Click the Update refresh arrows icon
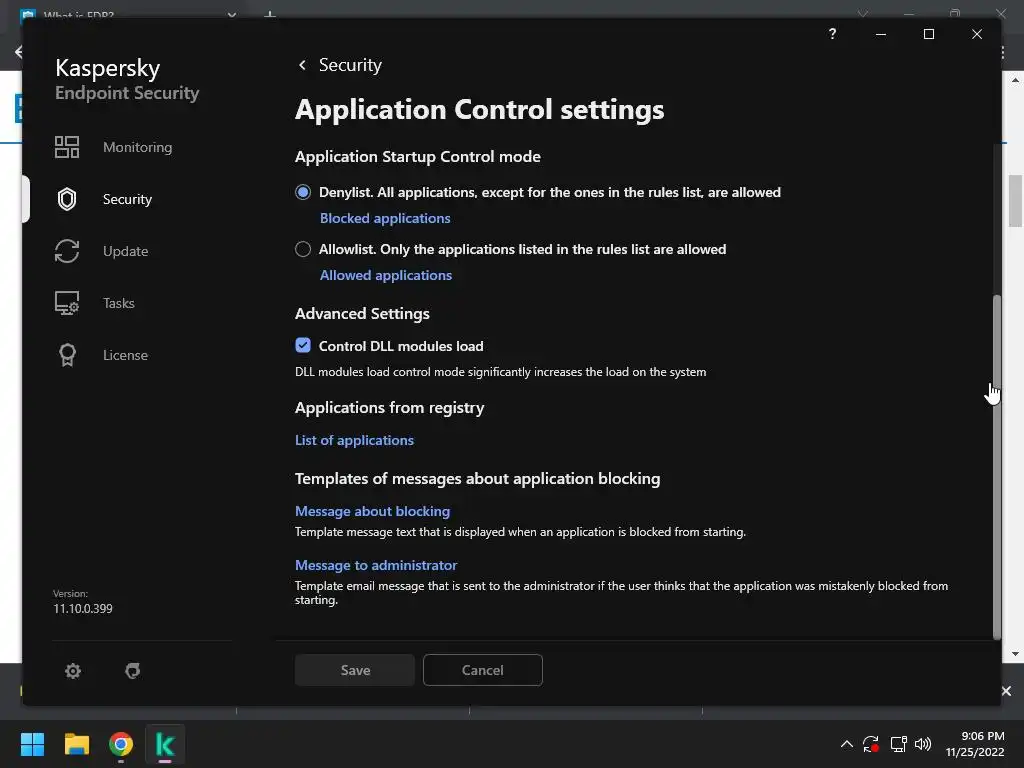This screenshot has height=768, width=1024. tap(67, 251)
